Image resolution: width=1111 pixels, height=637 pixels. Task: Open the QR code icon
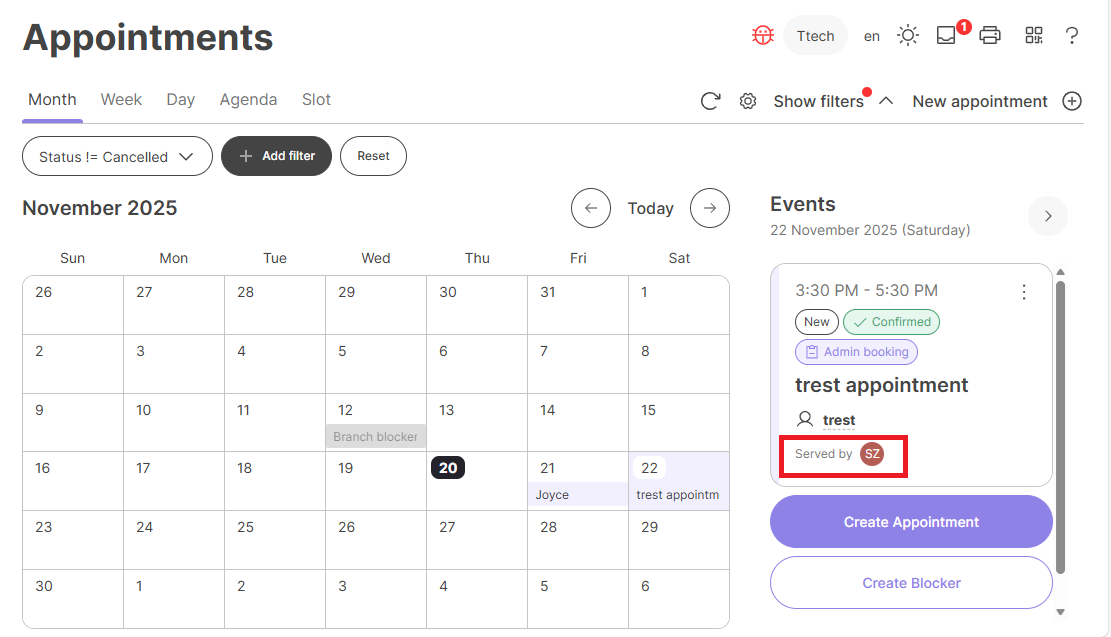[x=1034, y=36]
